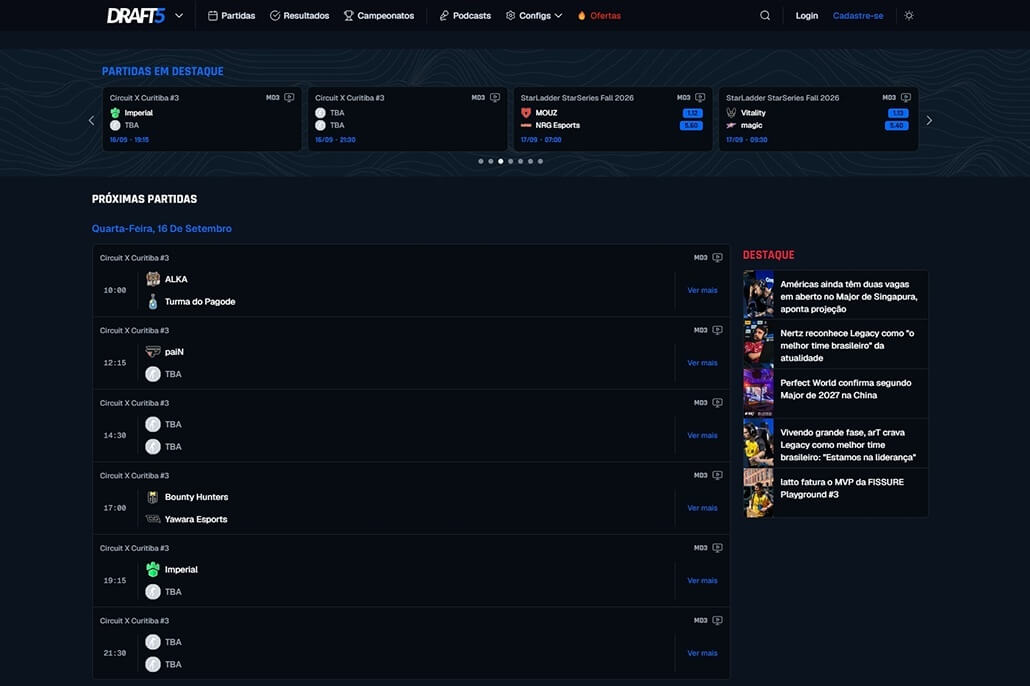This screenshot has width=1030, height=686.
Task: Open the Campeonatos menu
Action: point(378,15)
